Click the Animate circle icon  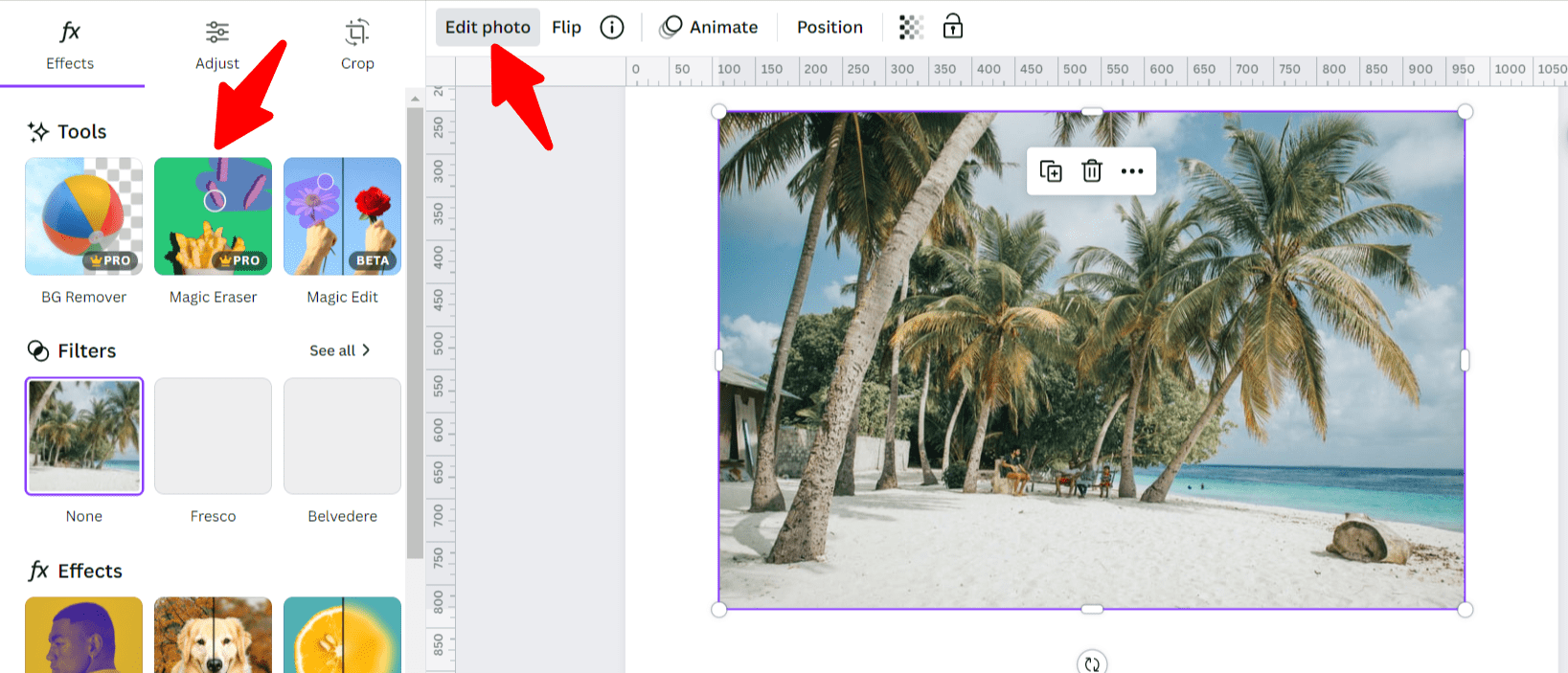click(x=671, y=27)
